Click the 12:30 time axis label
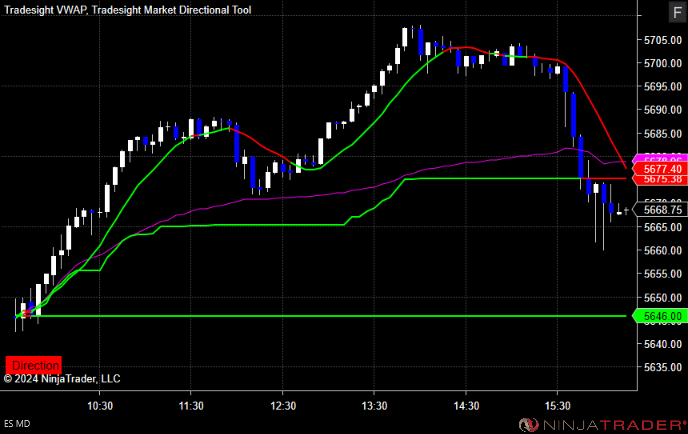 coord(283,406)
